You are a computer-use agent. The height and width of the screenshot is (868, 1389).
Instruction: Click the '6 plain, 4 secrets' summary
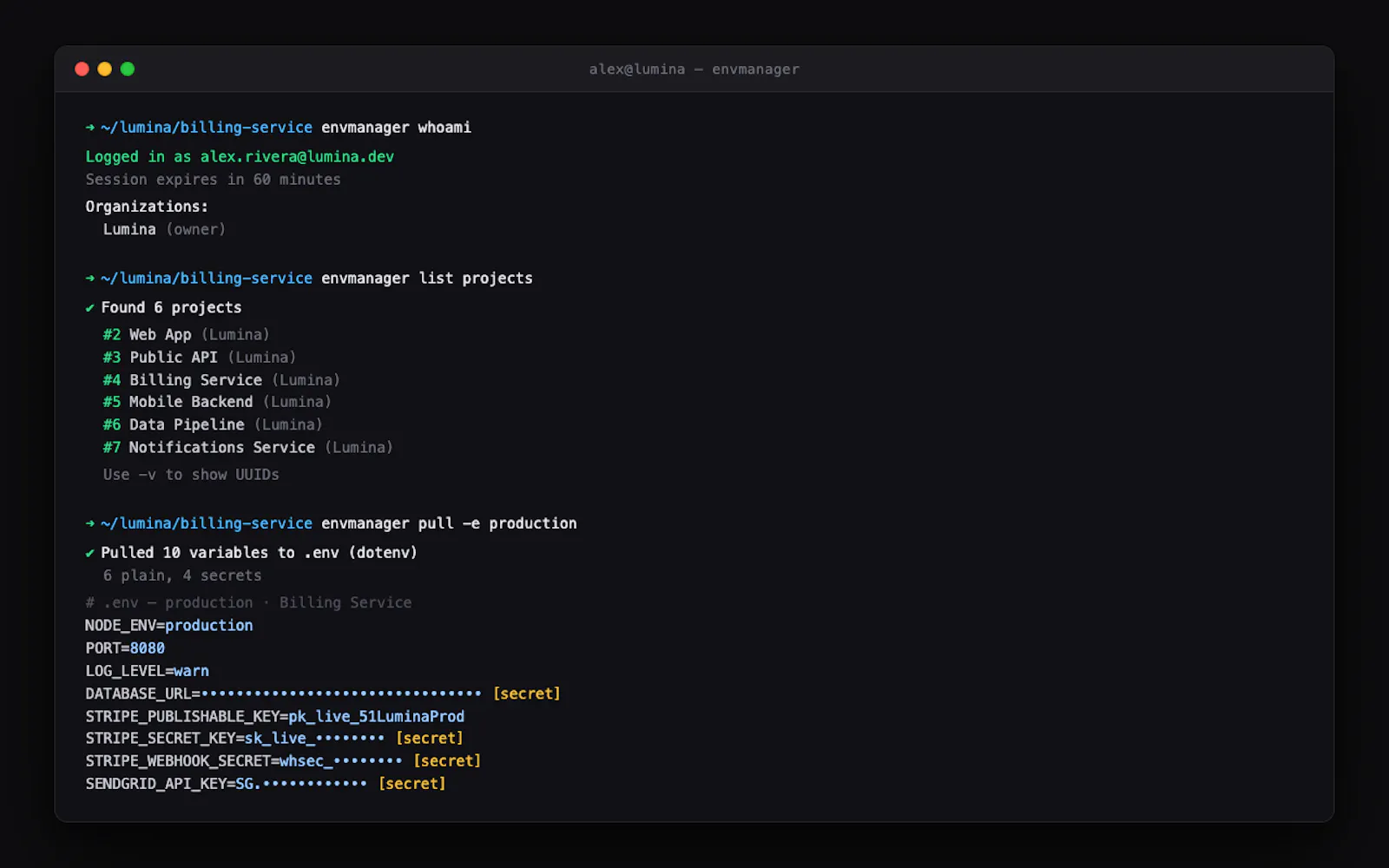[182, 575]
